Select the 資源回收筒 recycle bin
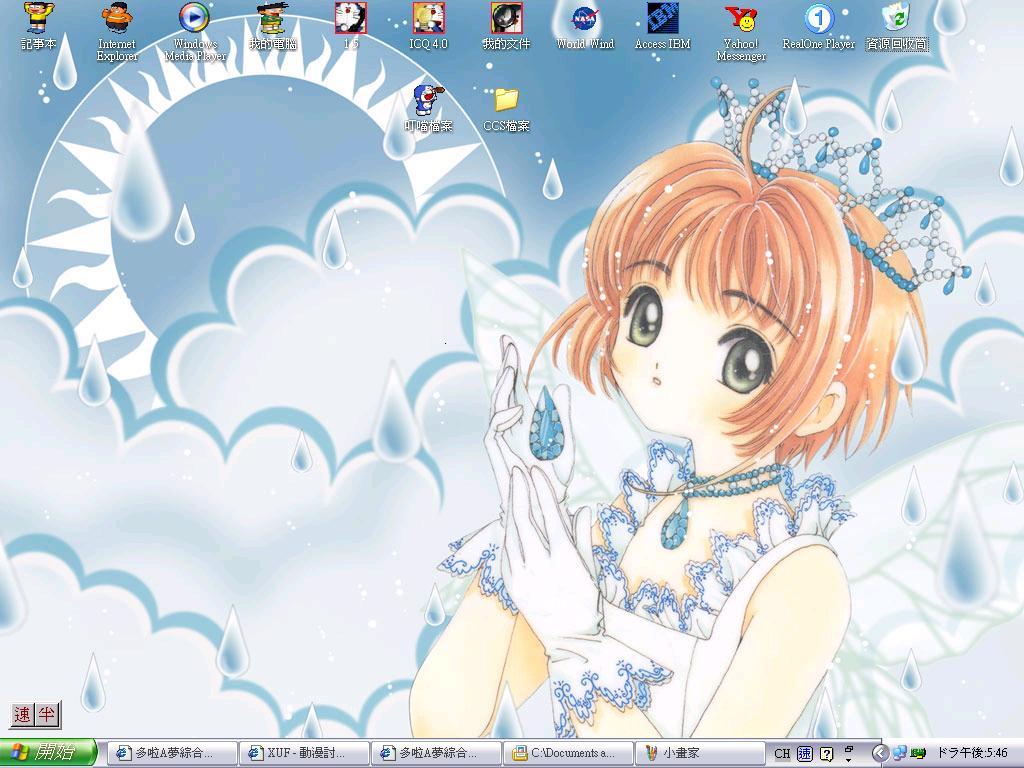 [x=897, y=26]
